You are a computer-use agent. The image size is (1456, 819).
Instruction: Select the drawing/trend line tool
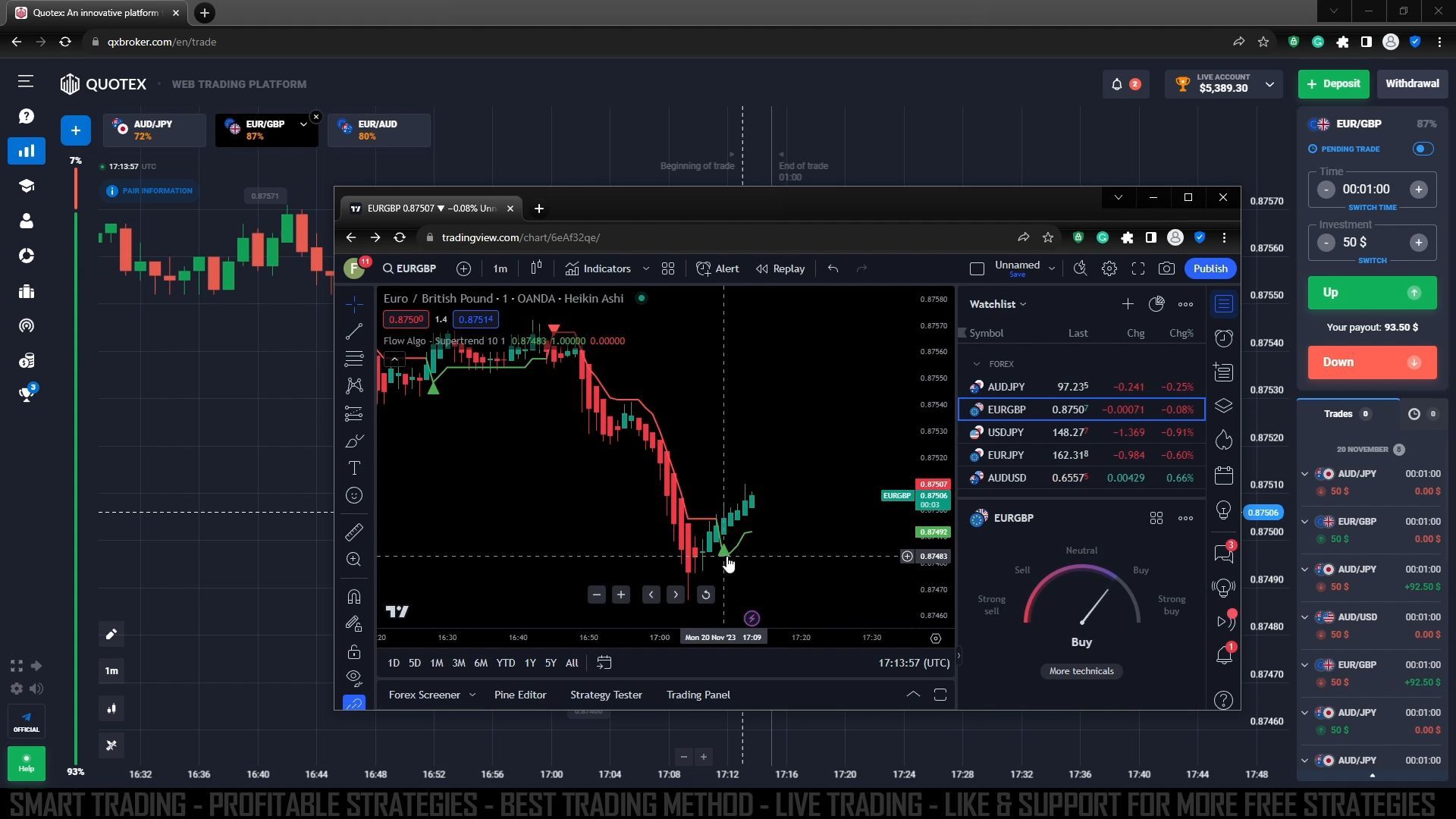click(354, 331)
